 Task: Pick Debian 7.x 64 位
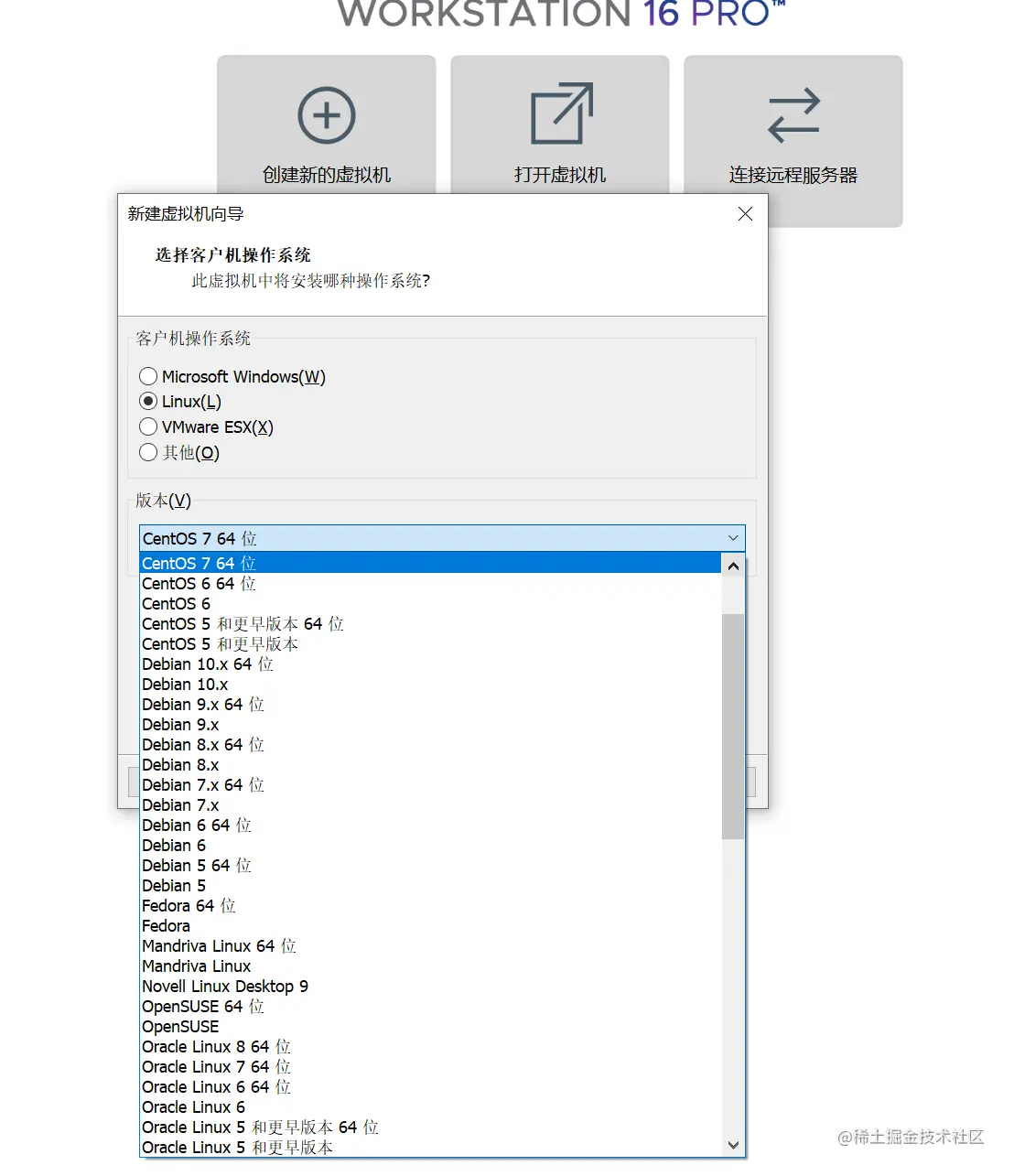click(430, 784)
